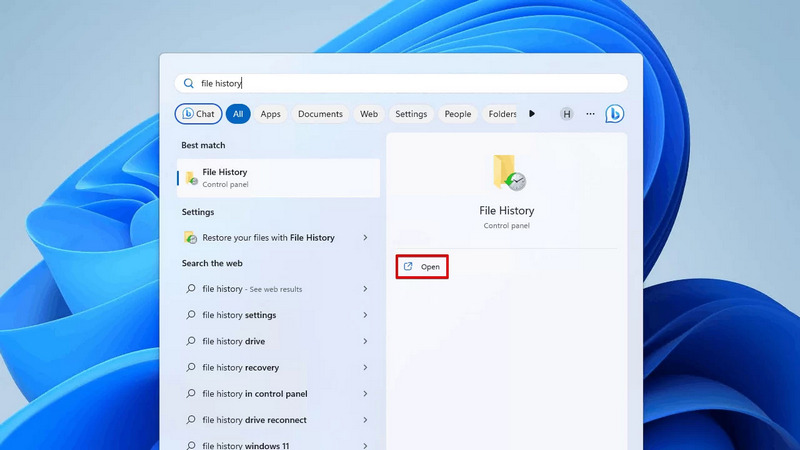Click File History icon in Best match

(191, 178)
